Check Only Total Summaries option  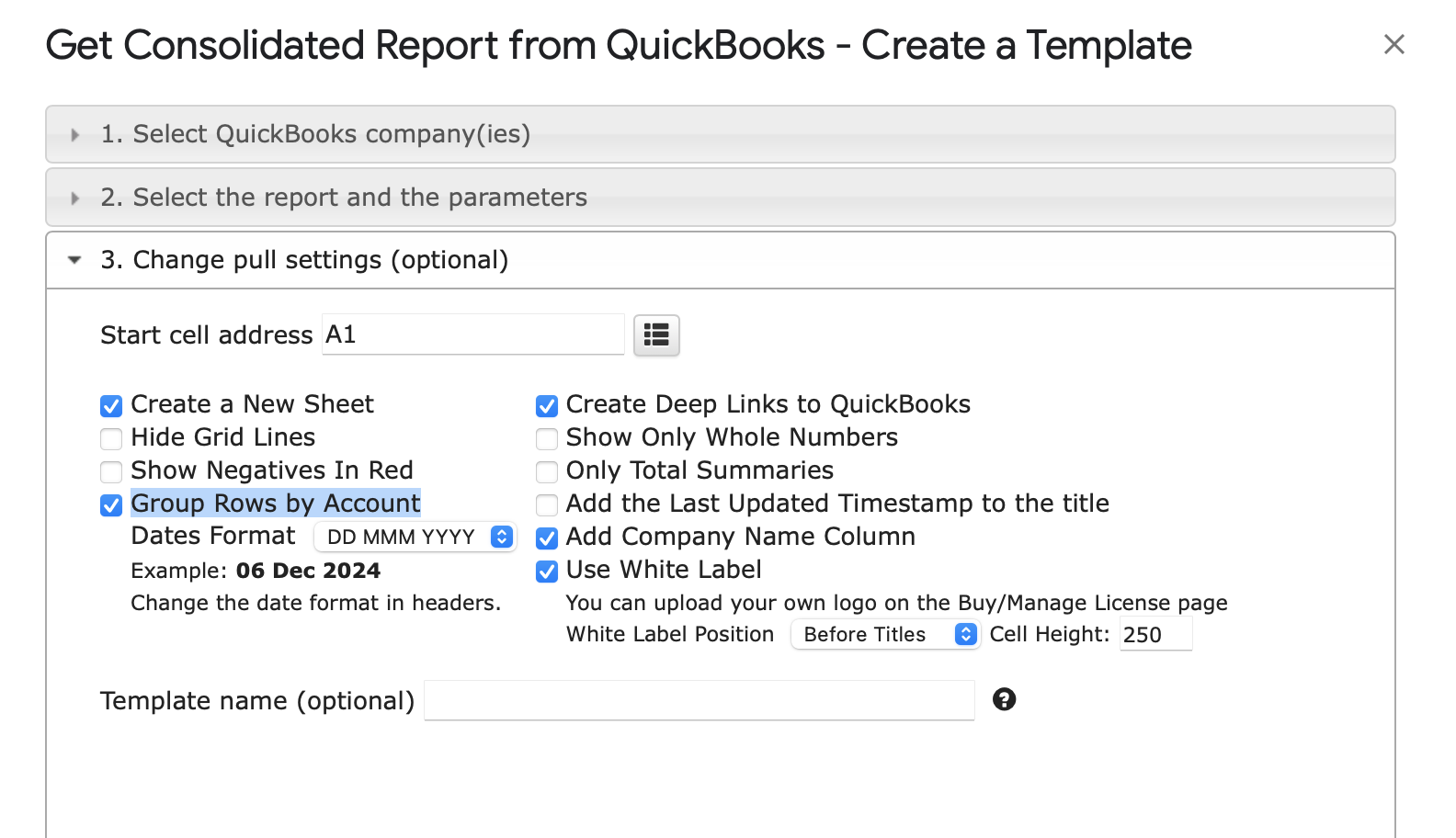[x=547, y=472]
